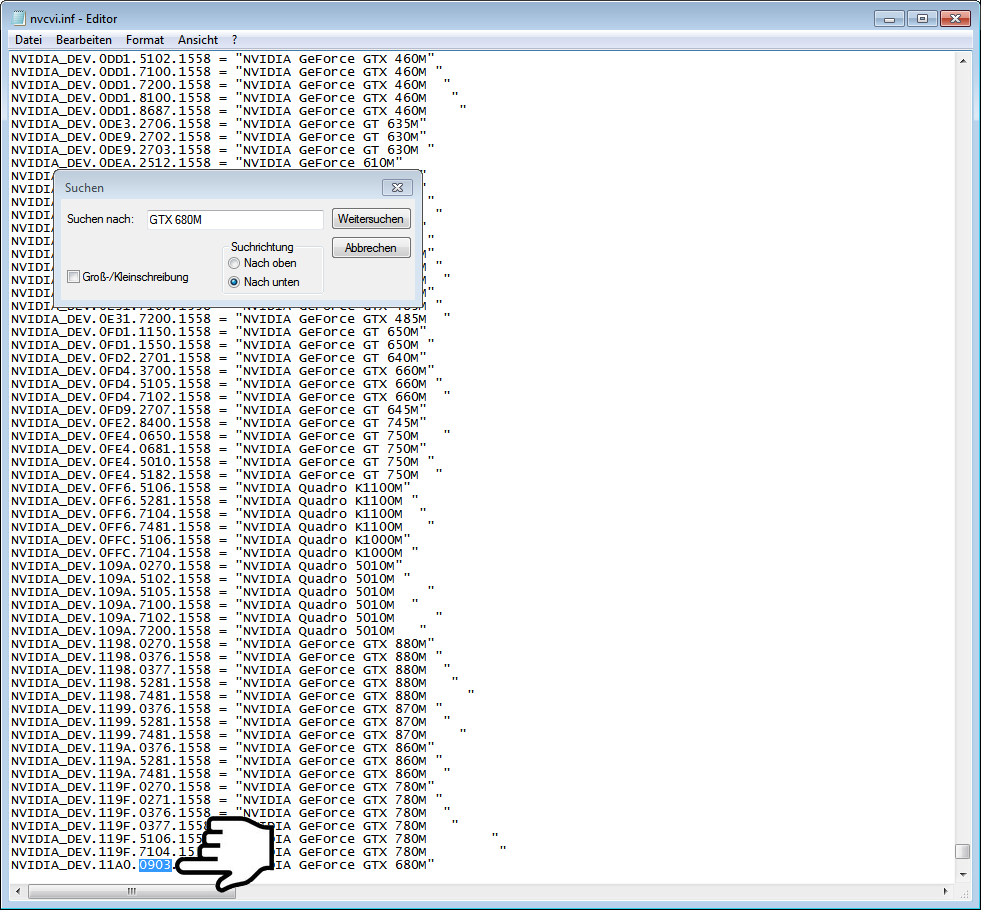Click the NVIDIA_DEV.0FD9.2707.1558 GT 645M line
This screenshot has height=910, width=981.
click(x=218, y=410)
